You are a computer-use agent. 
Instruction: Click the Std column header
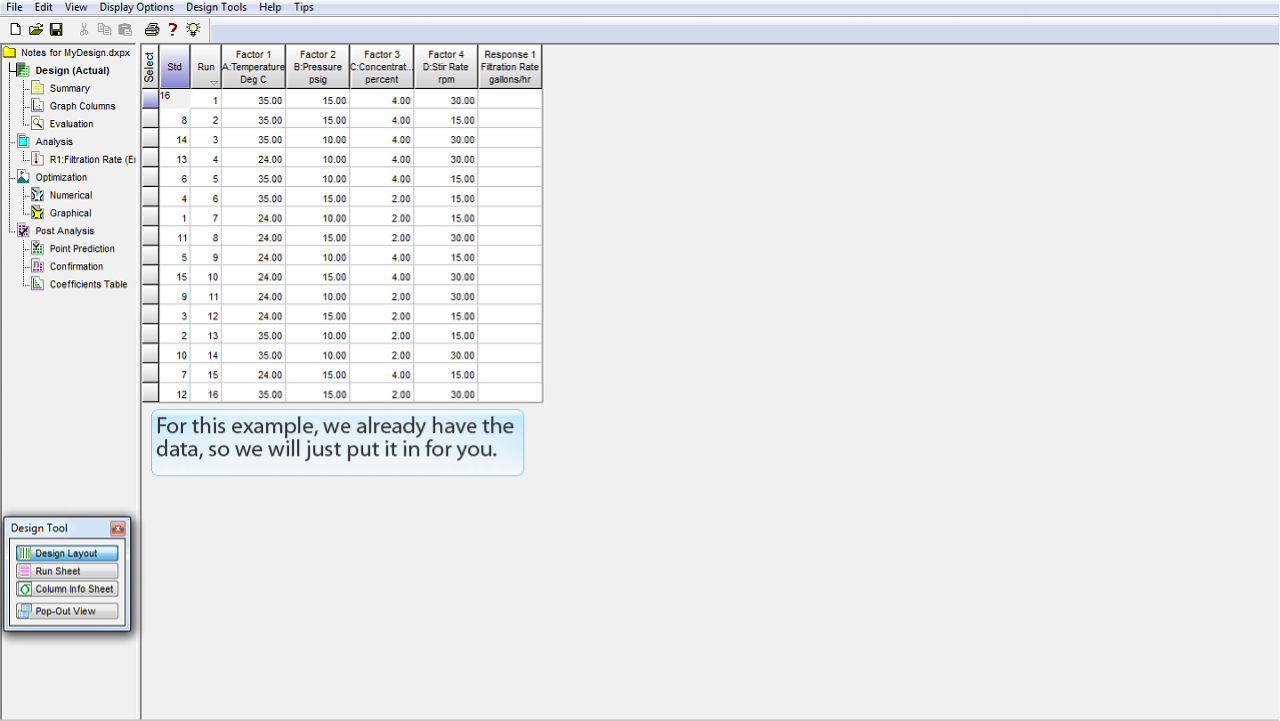click(174, 67)
